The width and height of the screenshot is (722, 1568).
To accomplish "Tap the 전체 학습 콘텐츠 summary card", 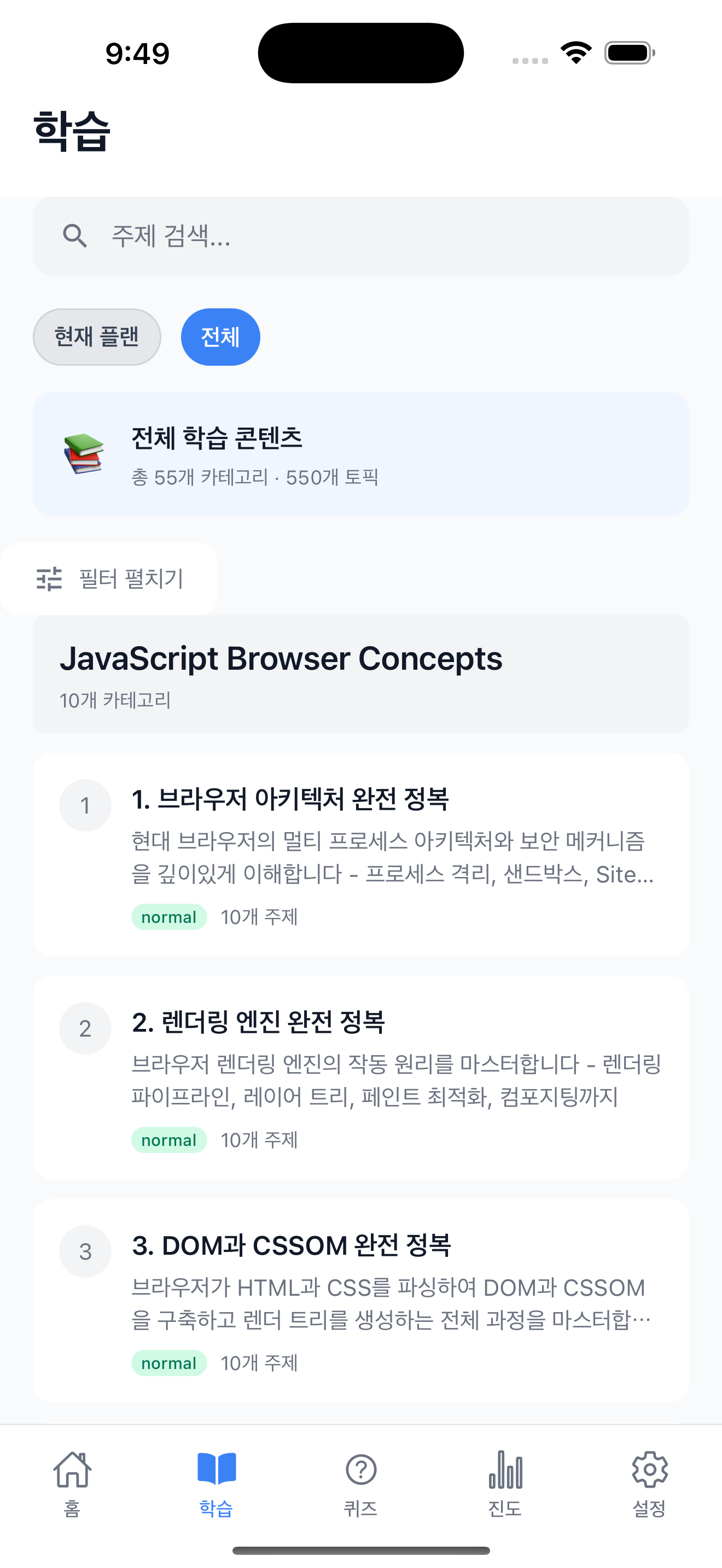I will pyautogui.click(x=361, y=455).
